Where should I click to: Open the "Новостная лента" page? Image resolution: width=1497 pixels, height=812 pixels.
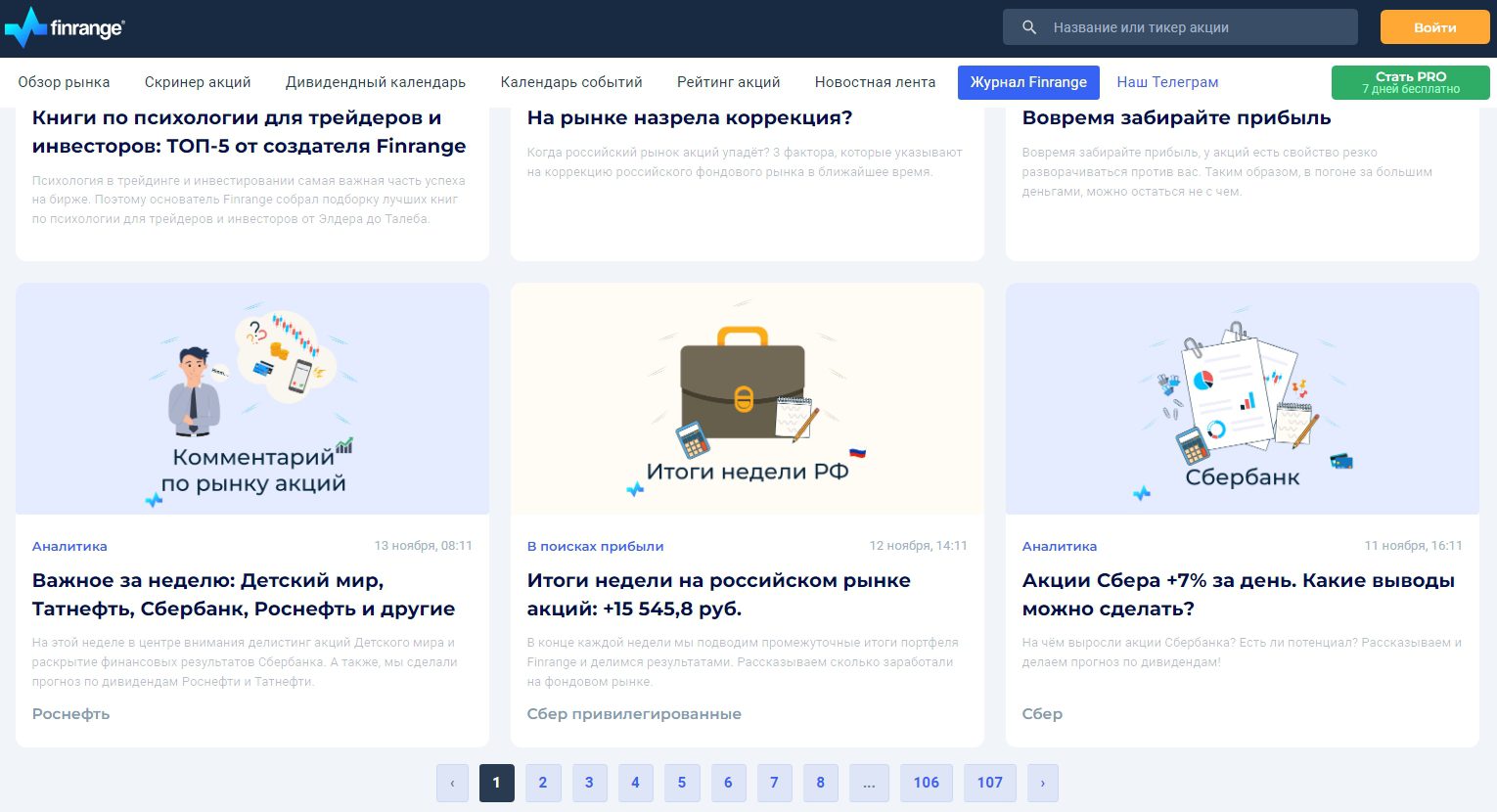(x=874, y=82)
